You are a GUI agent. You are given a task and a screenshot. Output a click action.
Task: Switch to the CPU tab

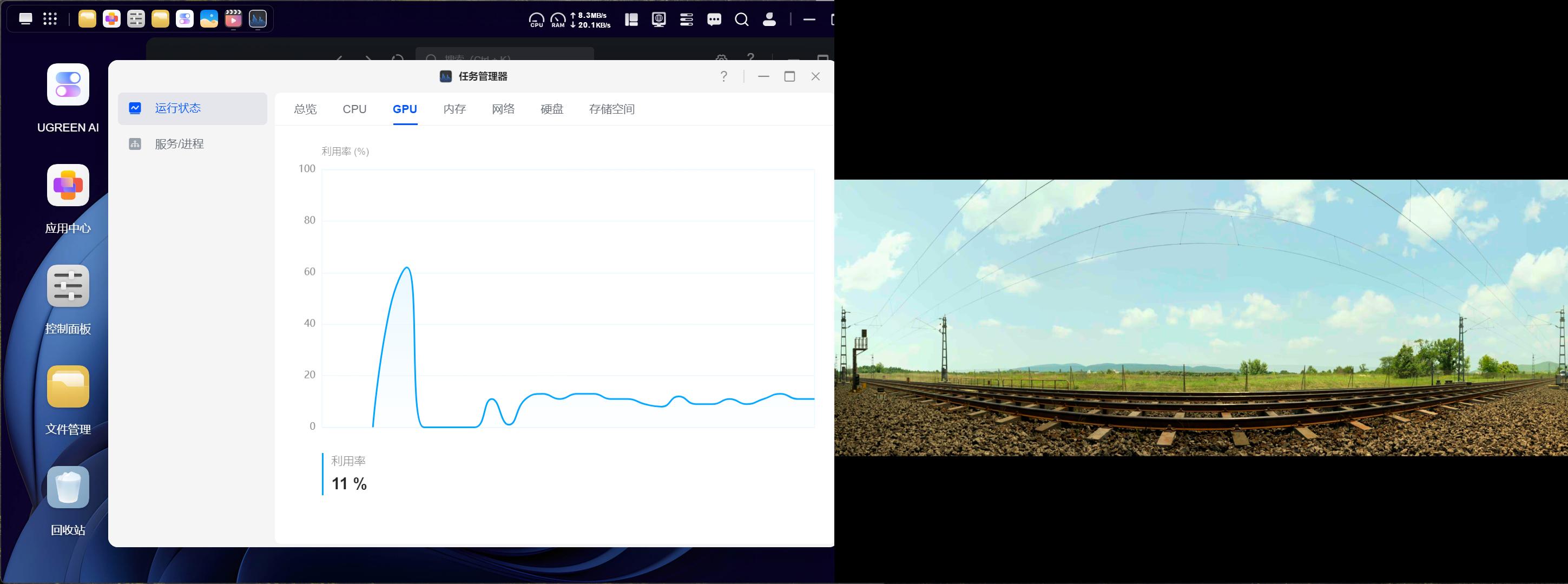pos(354,109)
